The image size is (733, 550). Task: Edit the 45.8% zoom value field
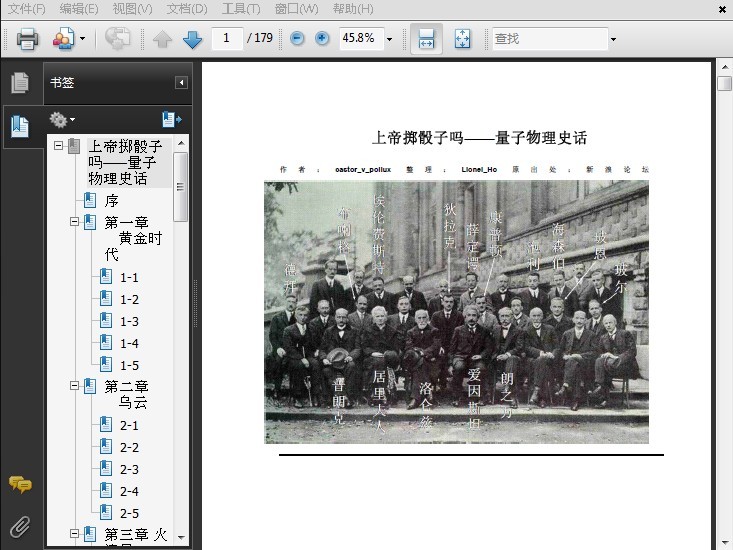pyautogui.click(x=361, y=38)
